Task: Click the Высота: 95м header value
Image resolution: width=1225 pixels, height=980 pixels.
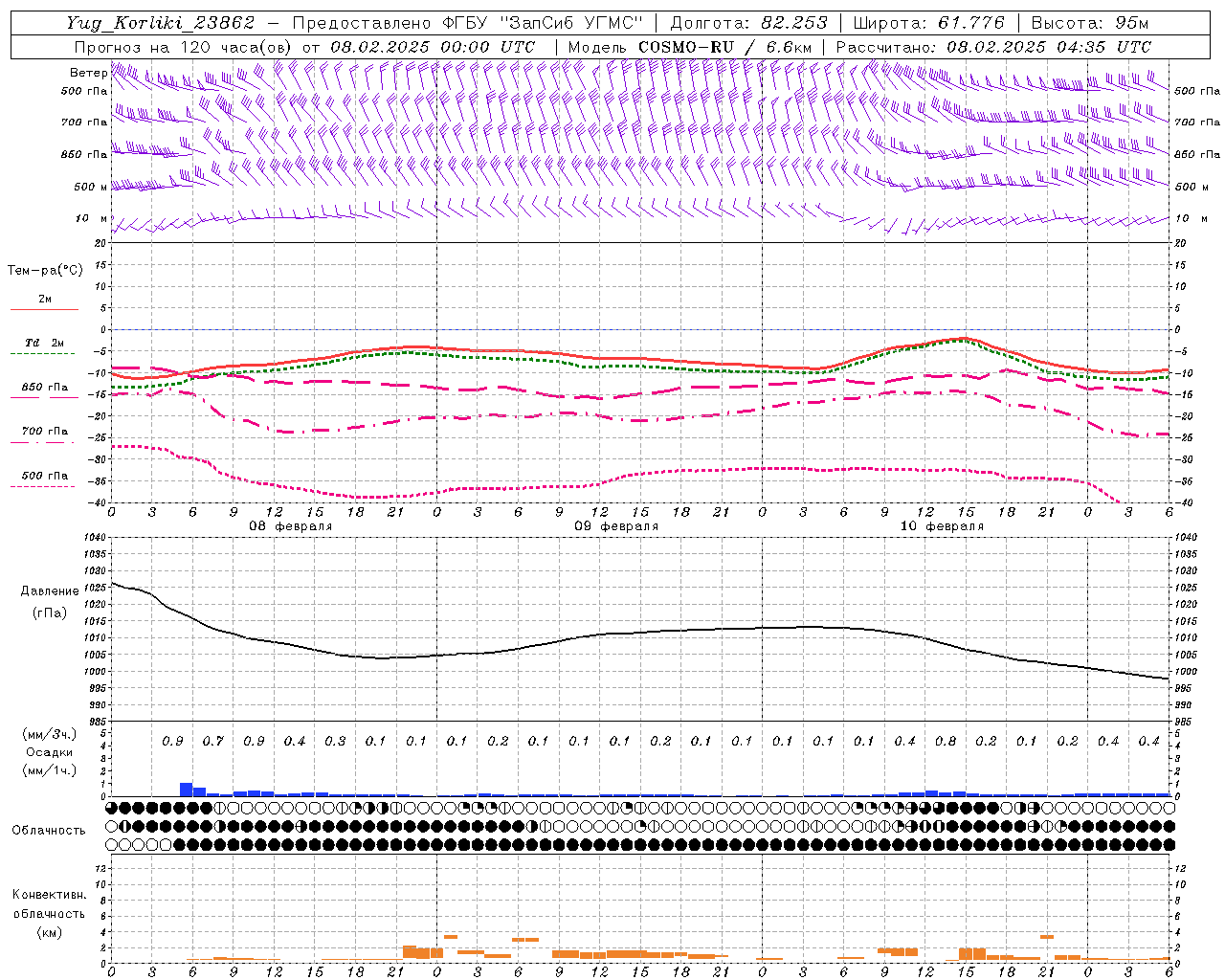Action: tap(1089, 23)
